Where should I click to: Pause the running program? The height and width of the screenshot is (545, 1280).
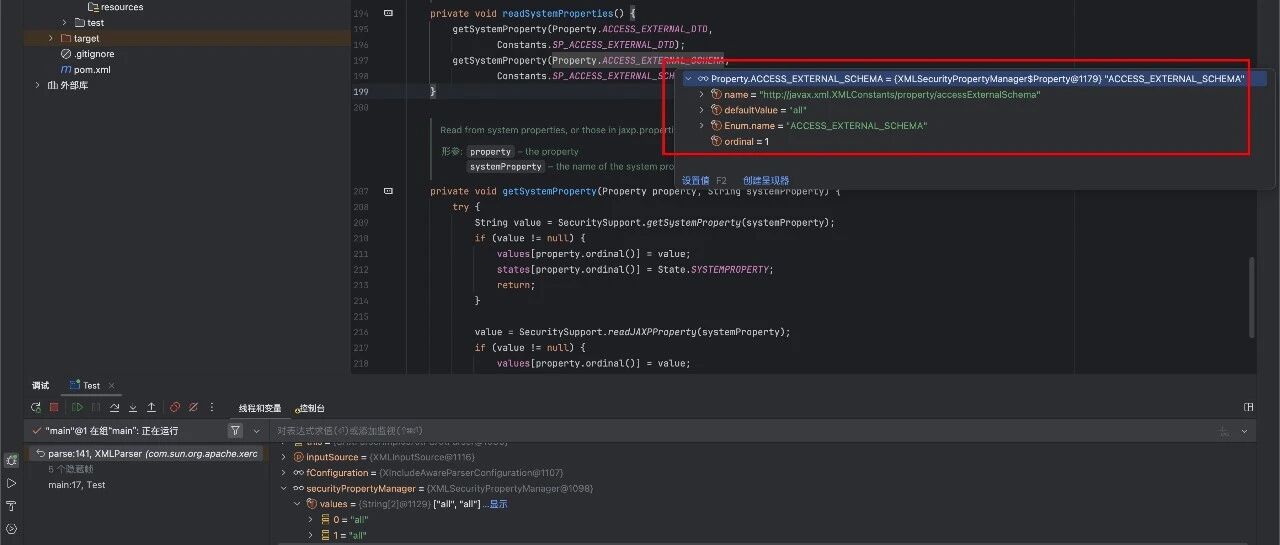pos(96,408)
